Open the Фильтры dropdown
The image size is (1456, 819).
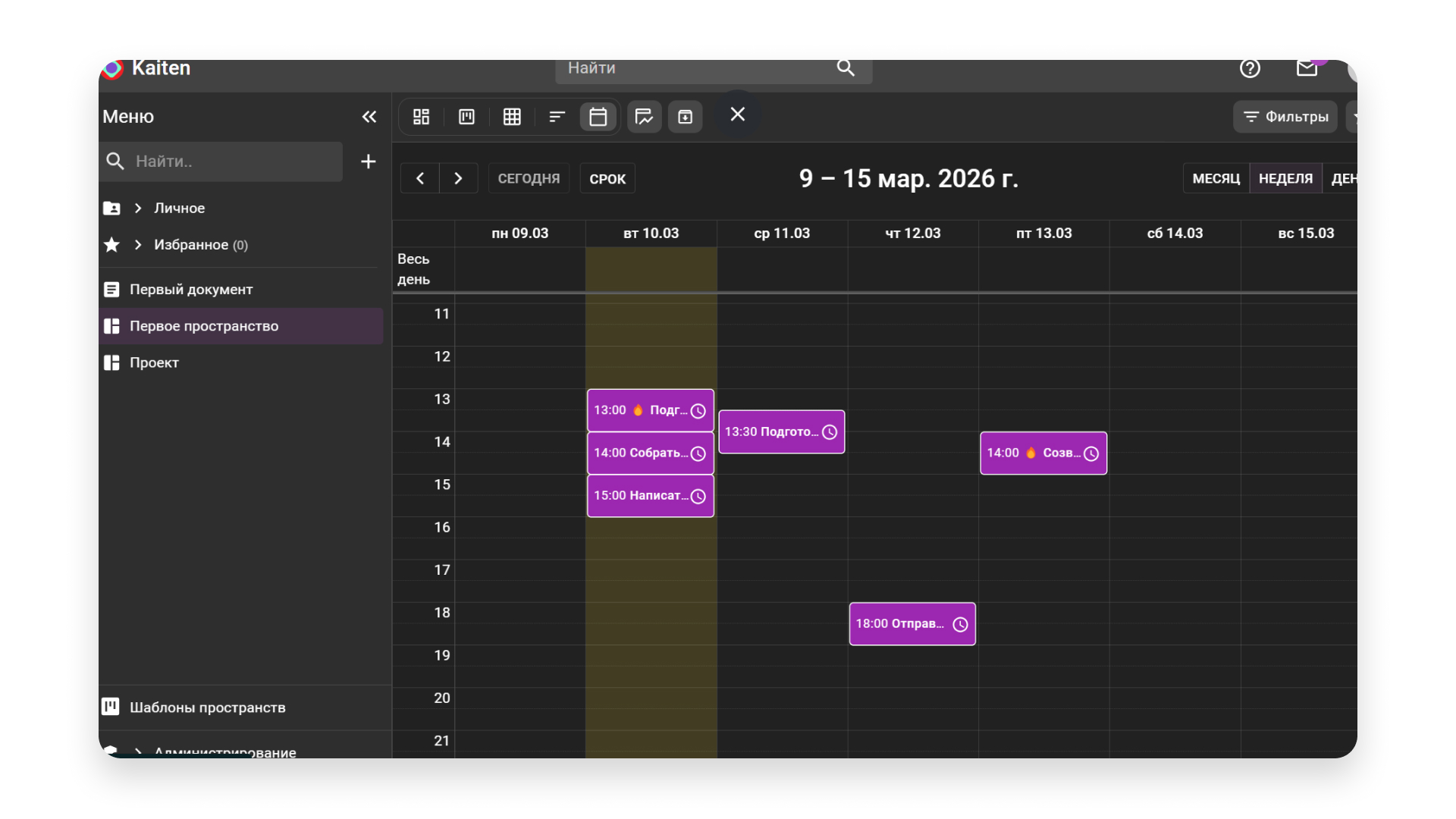pyautogui.click(x=1285, y=117)
